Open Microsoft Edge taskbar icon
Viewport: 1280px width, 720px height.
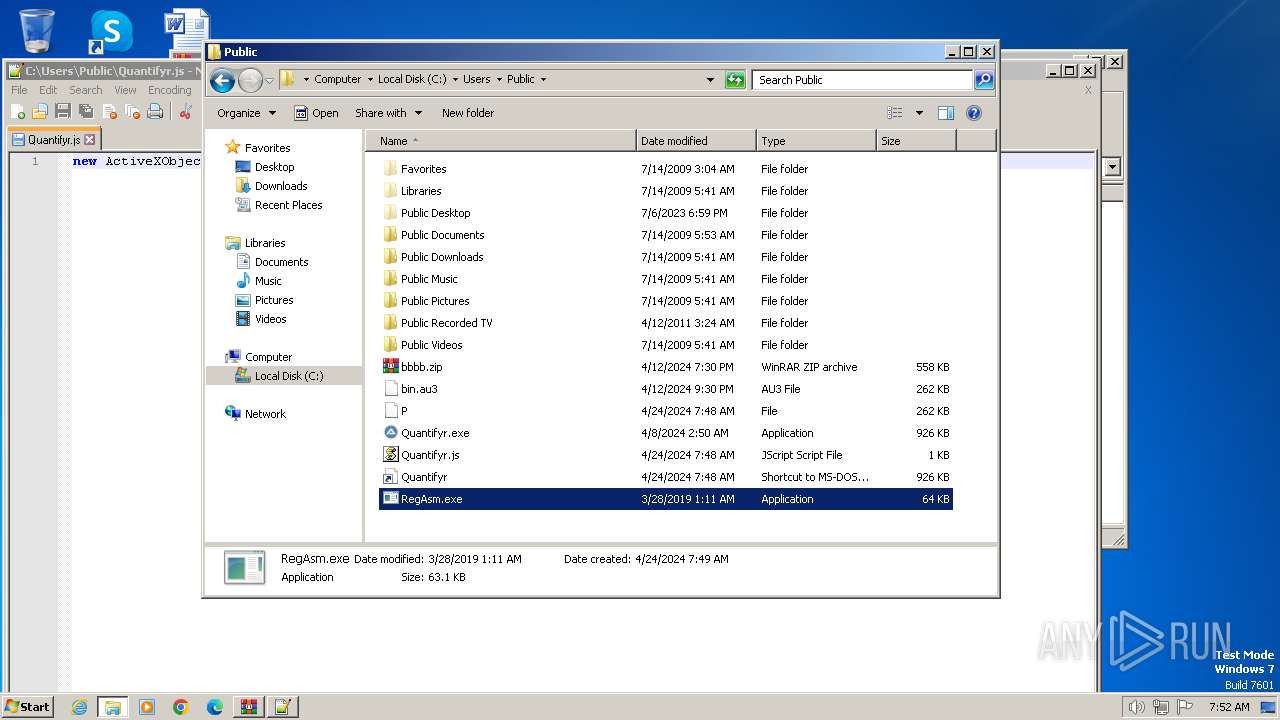click(x=215, y=707)
